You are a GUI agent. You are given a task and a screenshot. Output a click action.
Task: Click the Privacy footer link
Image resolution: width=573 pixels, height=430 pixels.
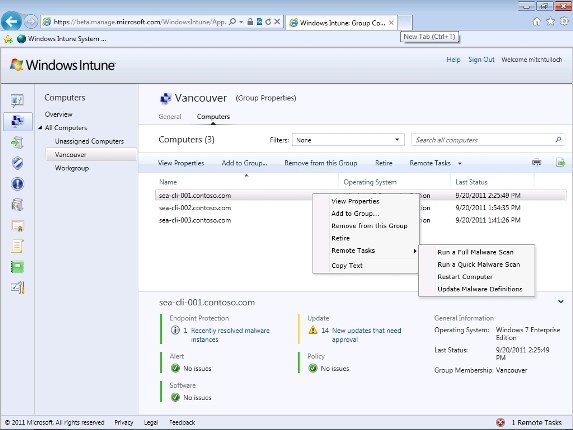[x=124, y=422]
